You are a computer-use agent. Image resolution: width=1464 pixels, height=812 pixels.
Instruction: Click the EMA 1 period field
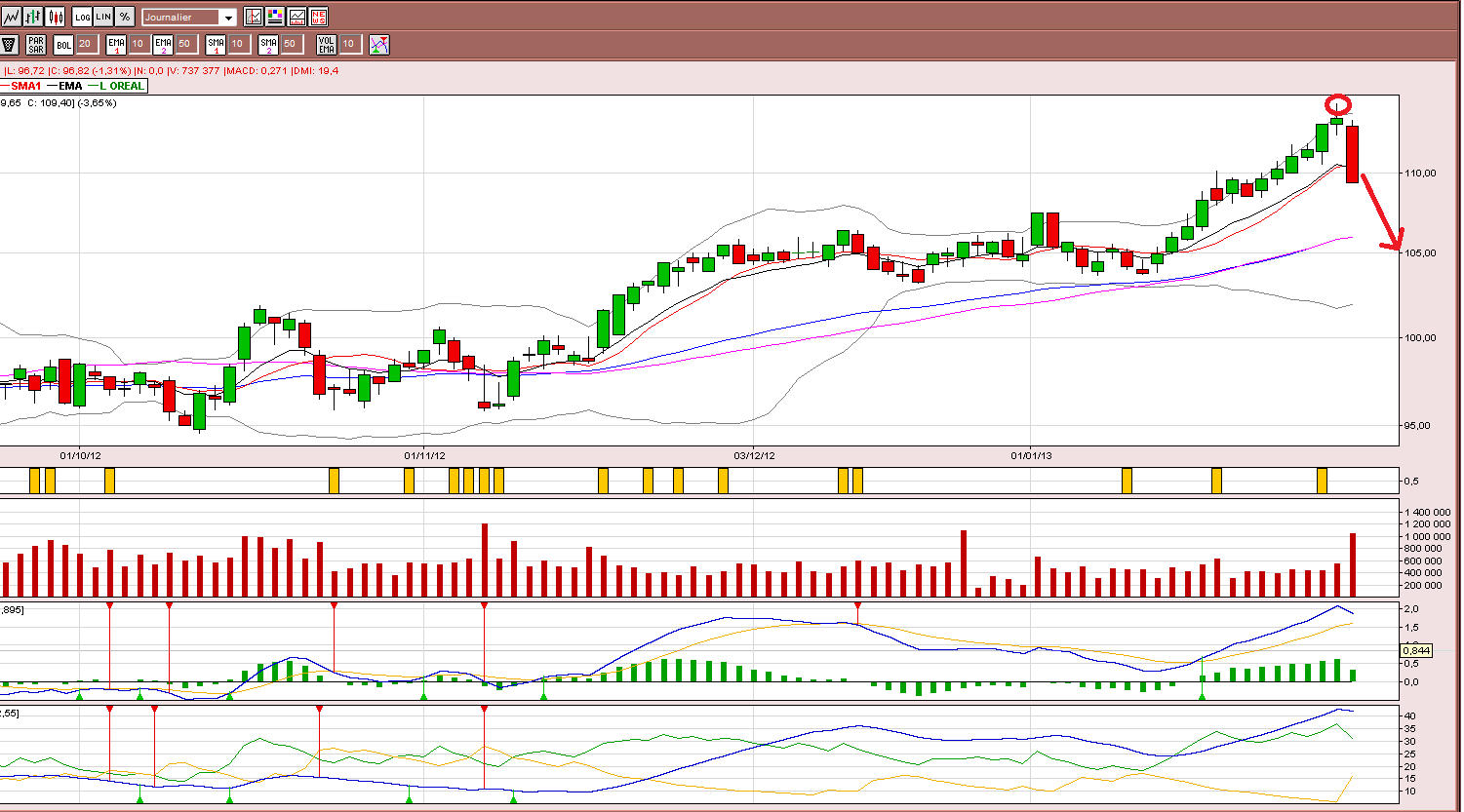pos(139,45)
